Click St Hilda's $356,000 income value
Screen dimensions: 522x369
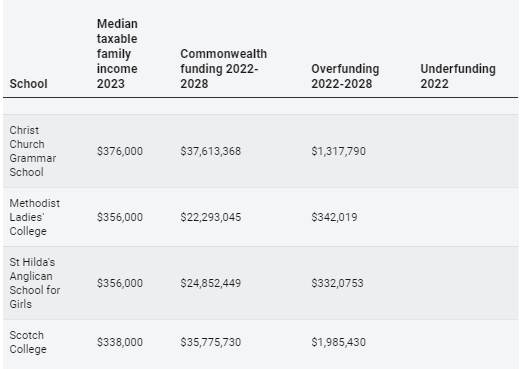[x=120, y=283]
